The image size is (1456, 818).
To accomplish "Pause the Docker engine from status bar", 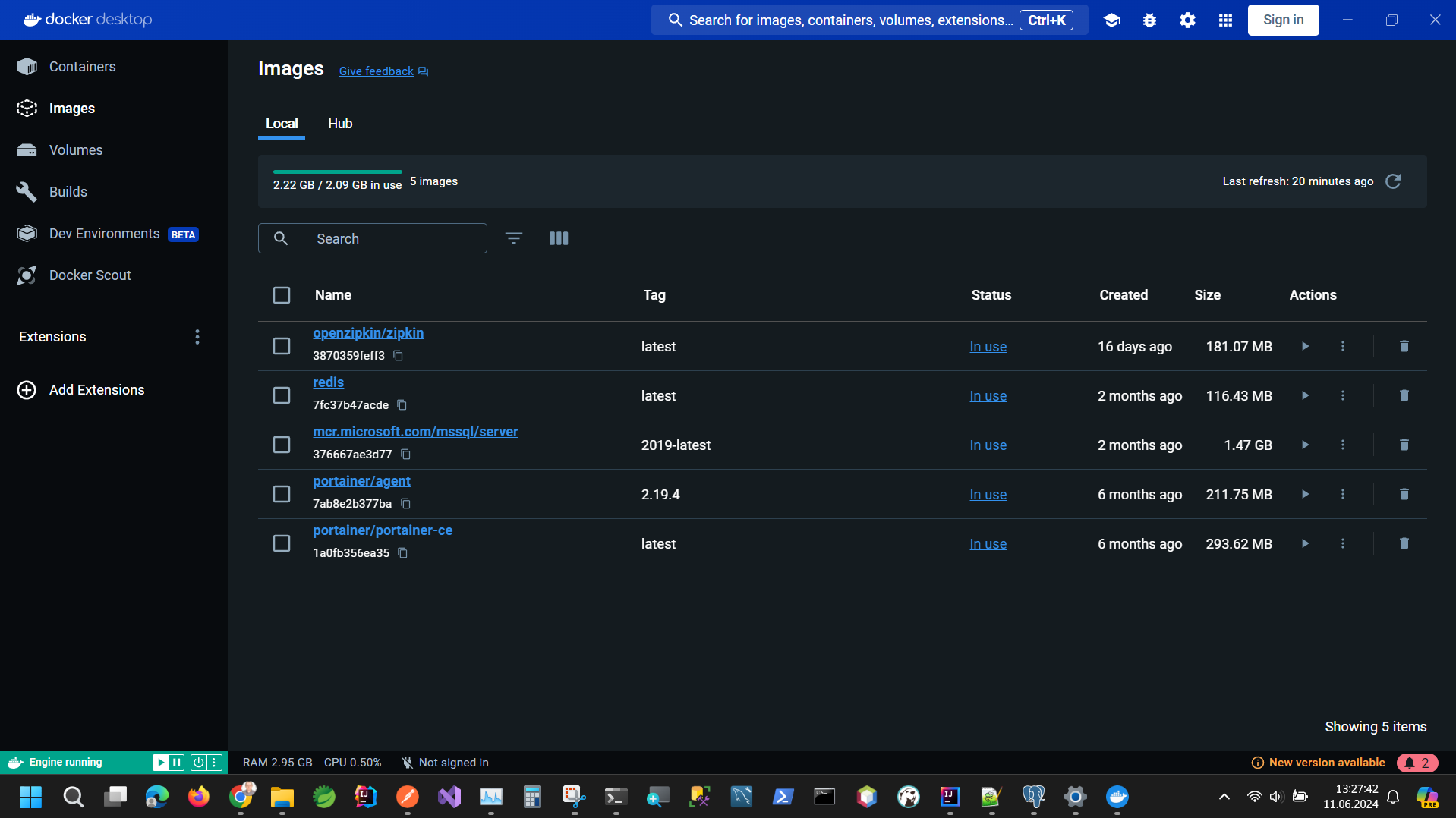I will tap(177, 763).
